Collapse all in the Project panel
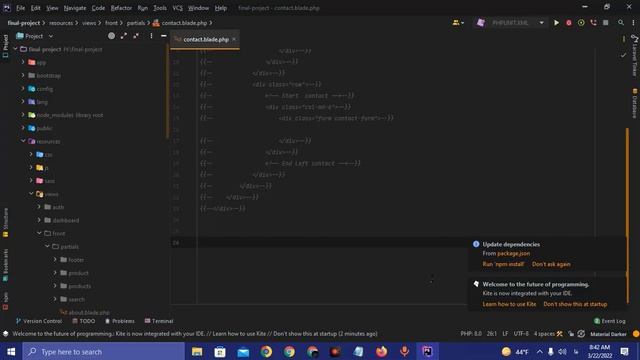640x360 pixels. pyautogui.click(x=136, y=36)
